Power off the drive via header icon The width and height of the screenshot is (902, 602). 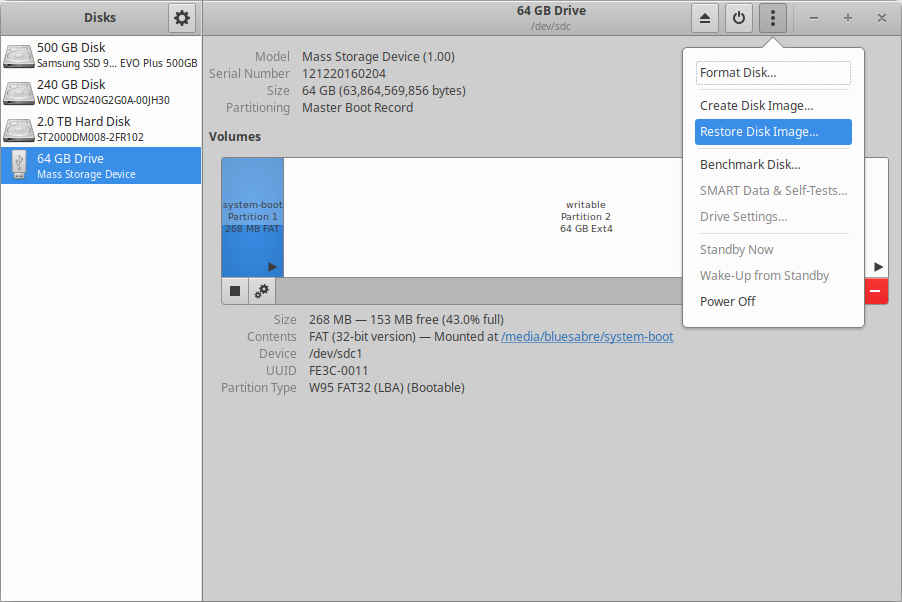pyautogui.click(x=738, y=17)
